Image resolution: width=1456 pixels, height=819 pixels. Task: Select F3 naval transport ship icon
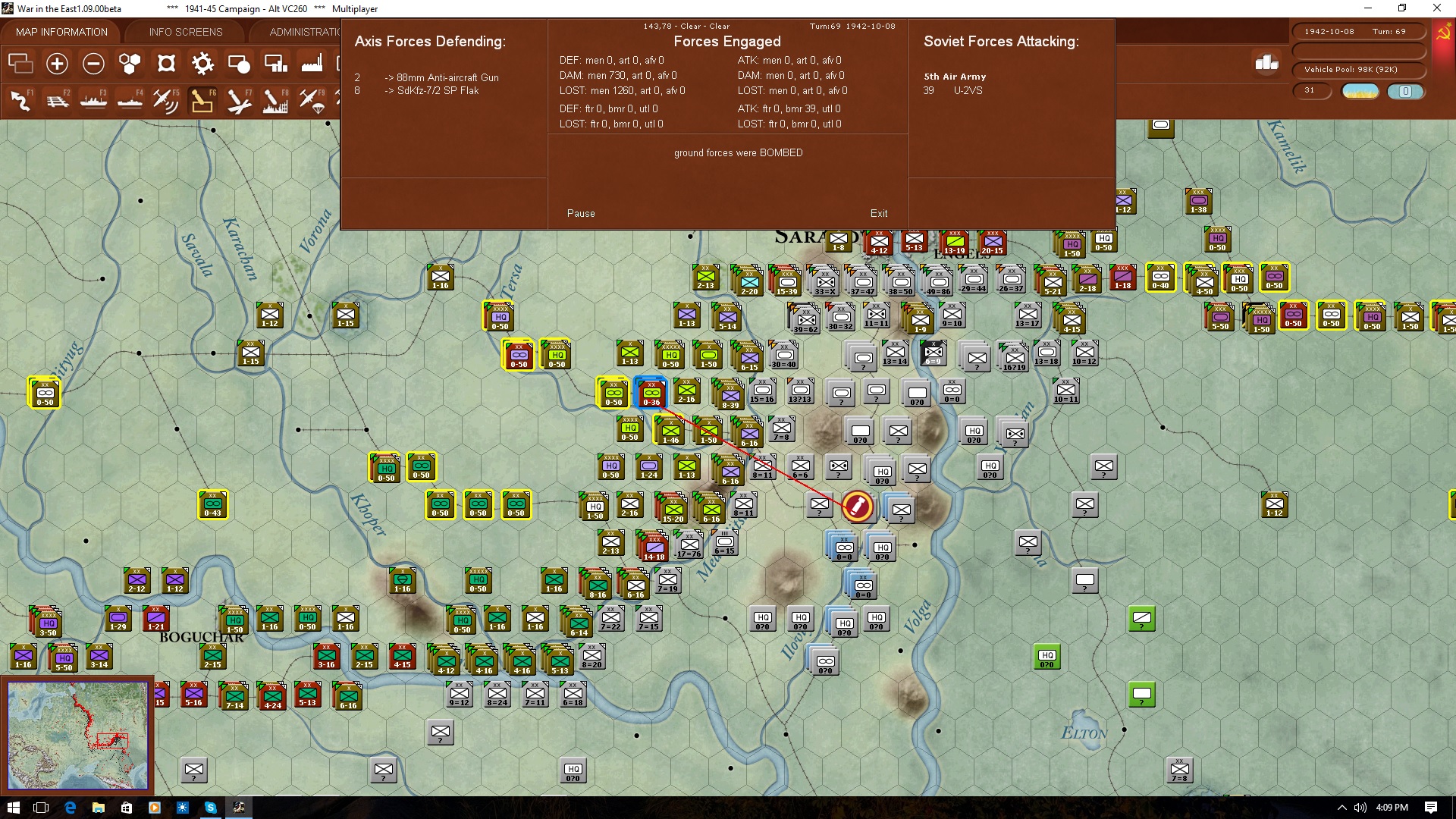(93, 101)
